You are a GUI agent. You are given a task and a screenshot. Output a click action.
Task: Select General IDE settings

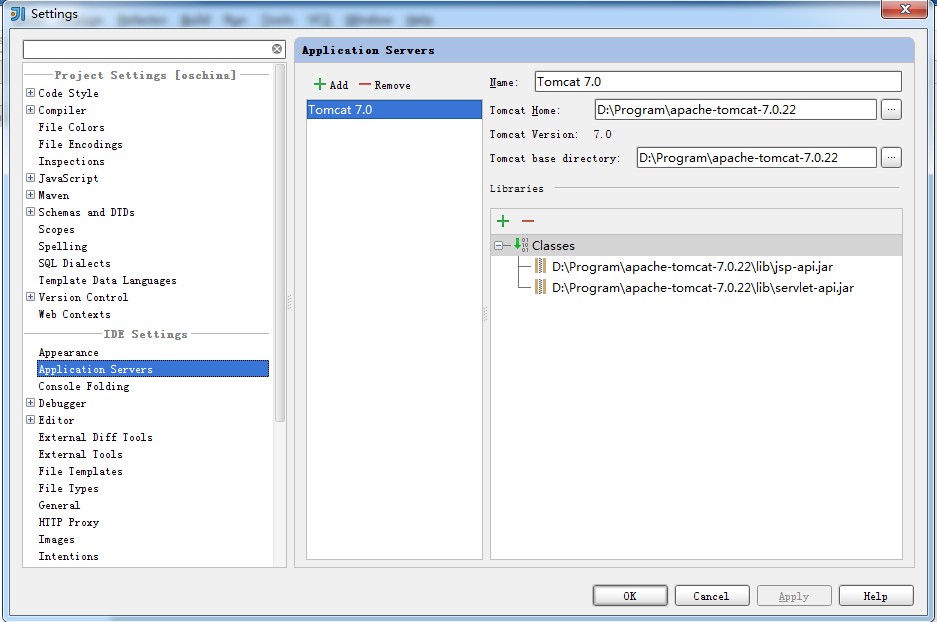(59, 505)
